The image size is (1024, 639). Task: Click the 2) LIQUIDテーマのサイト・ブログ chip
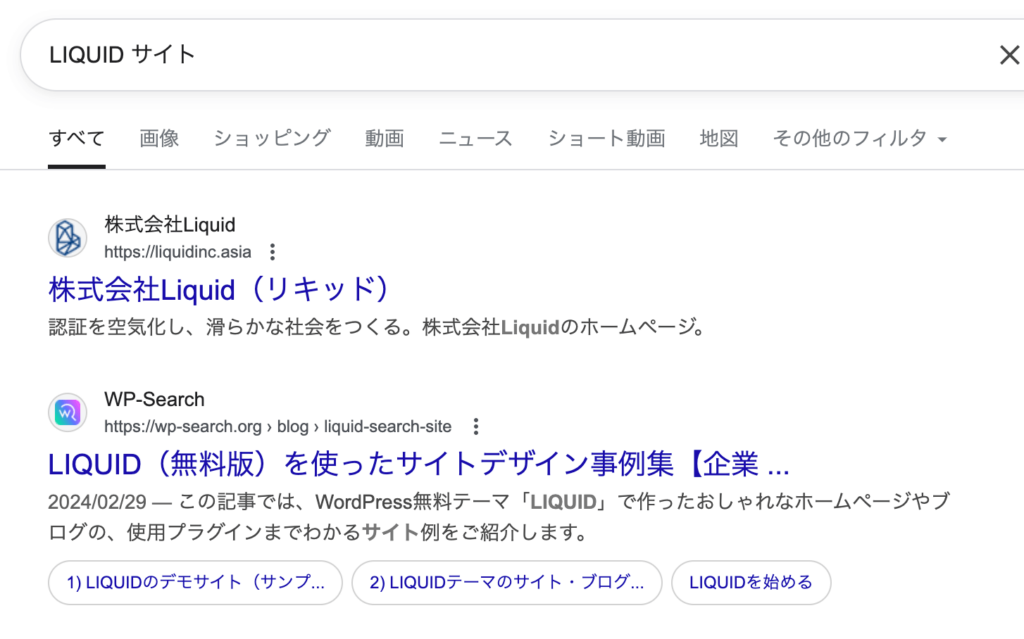tap(507, 582)
